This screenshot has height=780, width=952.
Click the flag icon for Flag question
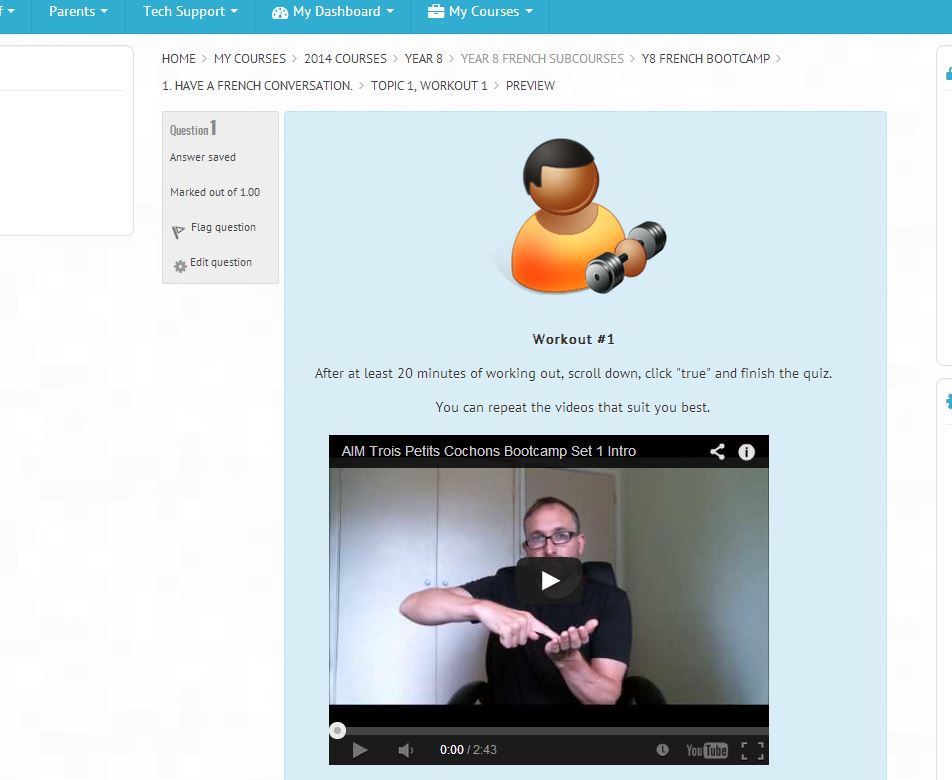178,232
